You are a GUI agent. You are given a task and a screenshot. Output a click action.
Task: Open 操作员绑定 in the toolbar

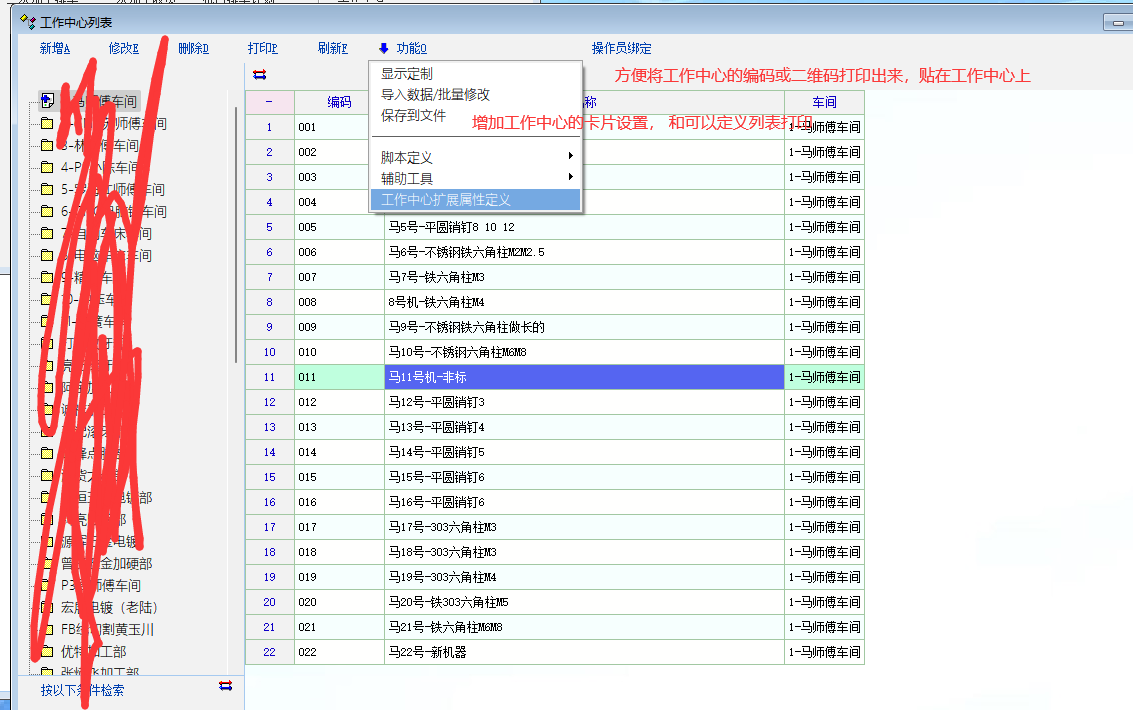tap(621, 48)
